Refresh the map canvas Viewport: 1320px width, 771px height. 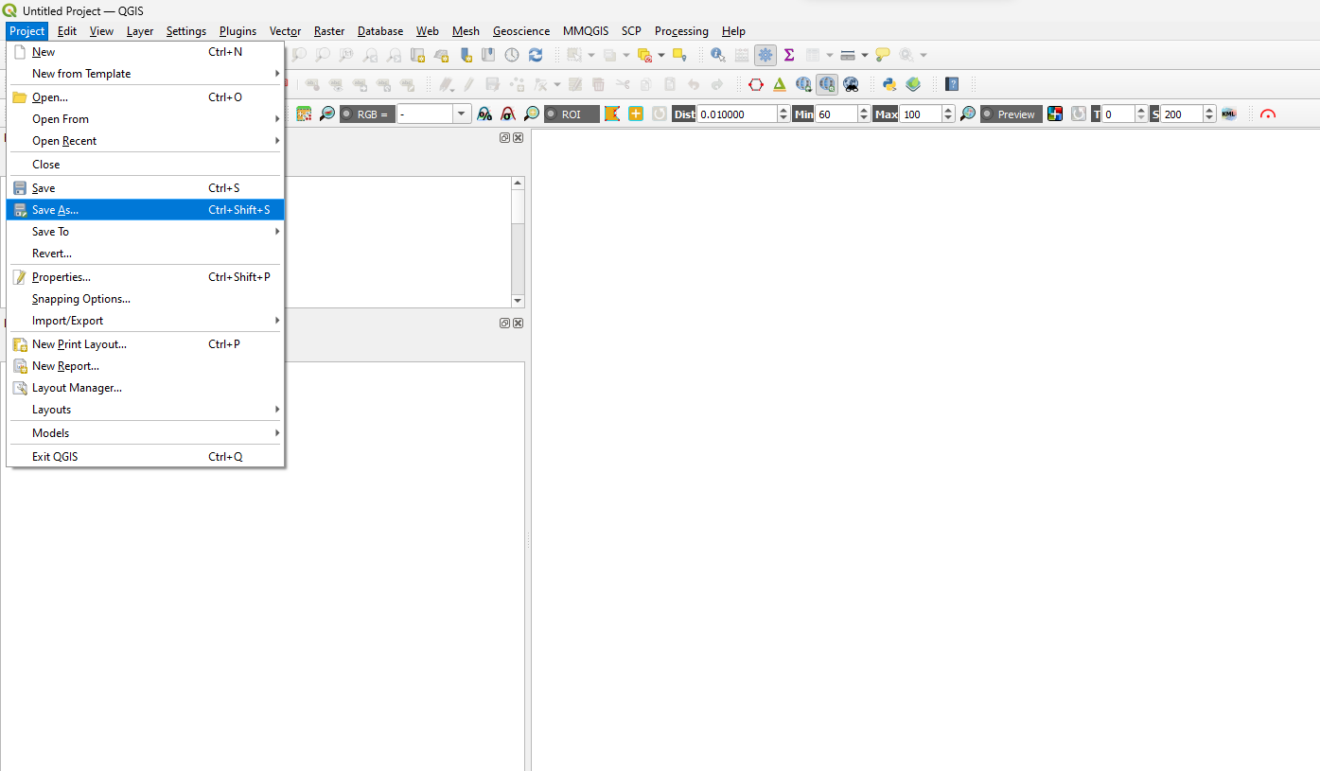click(535, 55)
